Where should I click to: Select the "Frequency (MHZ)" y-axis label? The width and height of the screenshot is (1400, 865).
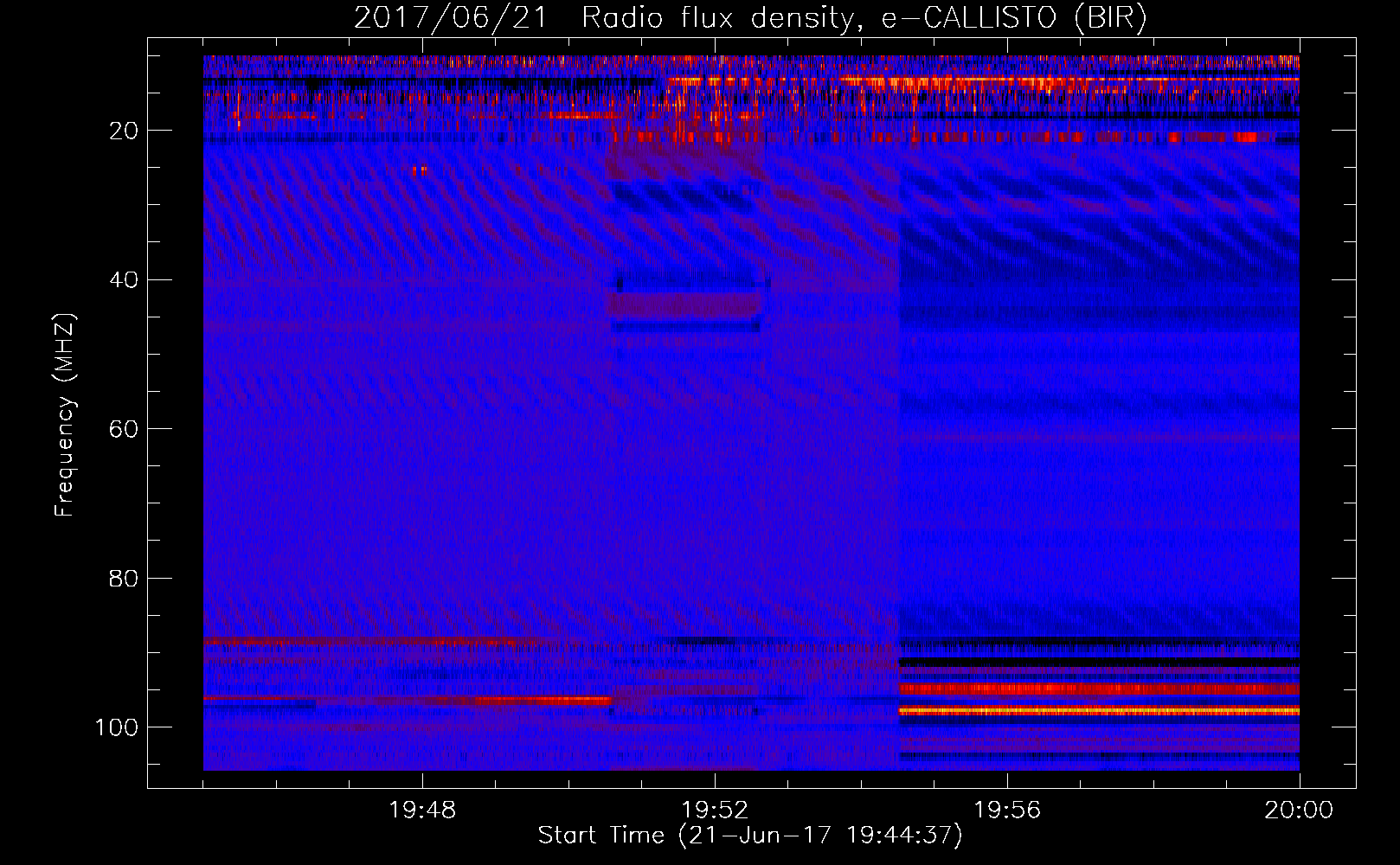66,415
